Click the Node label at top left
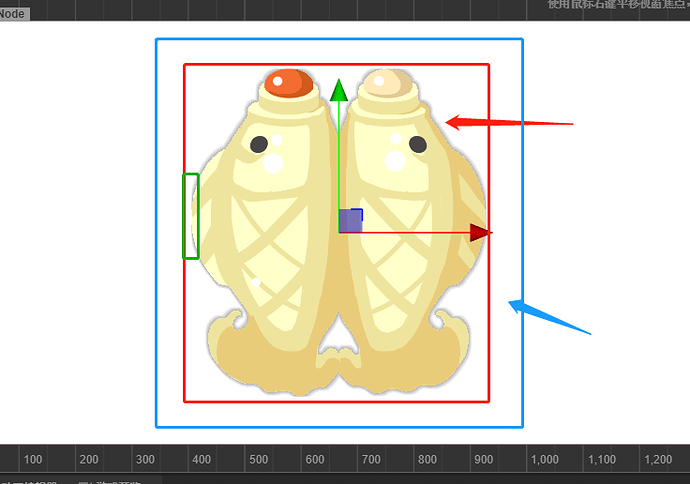The width and height of the screenshot is (690, 484). pos(13,14)
